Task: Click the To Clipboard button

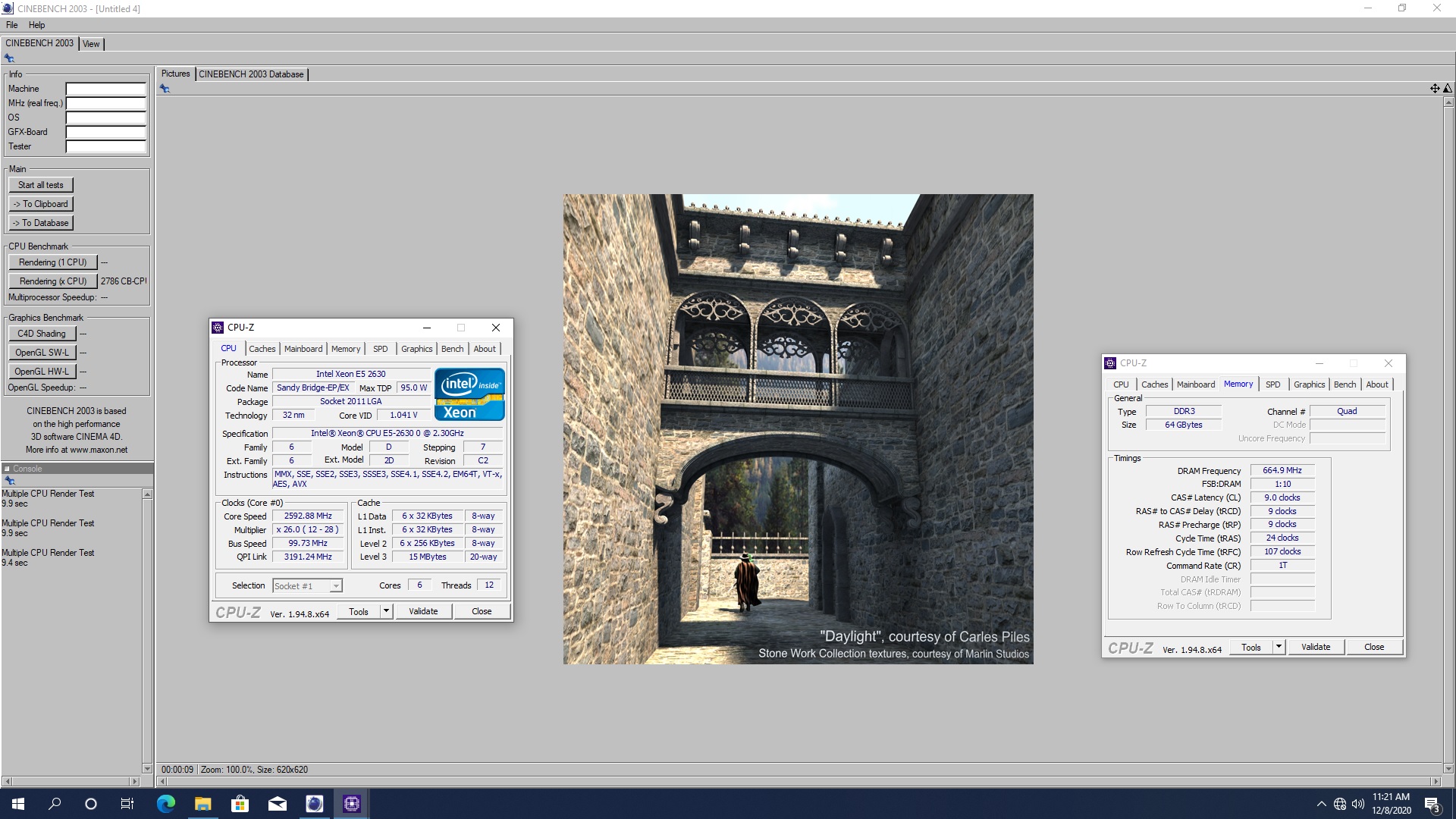Action: (41, 204)
